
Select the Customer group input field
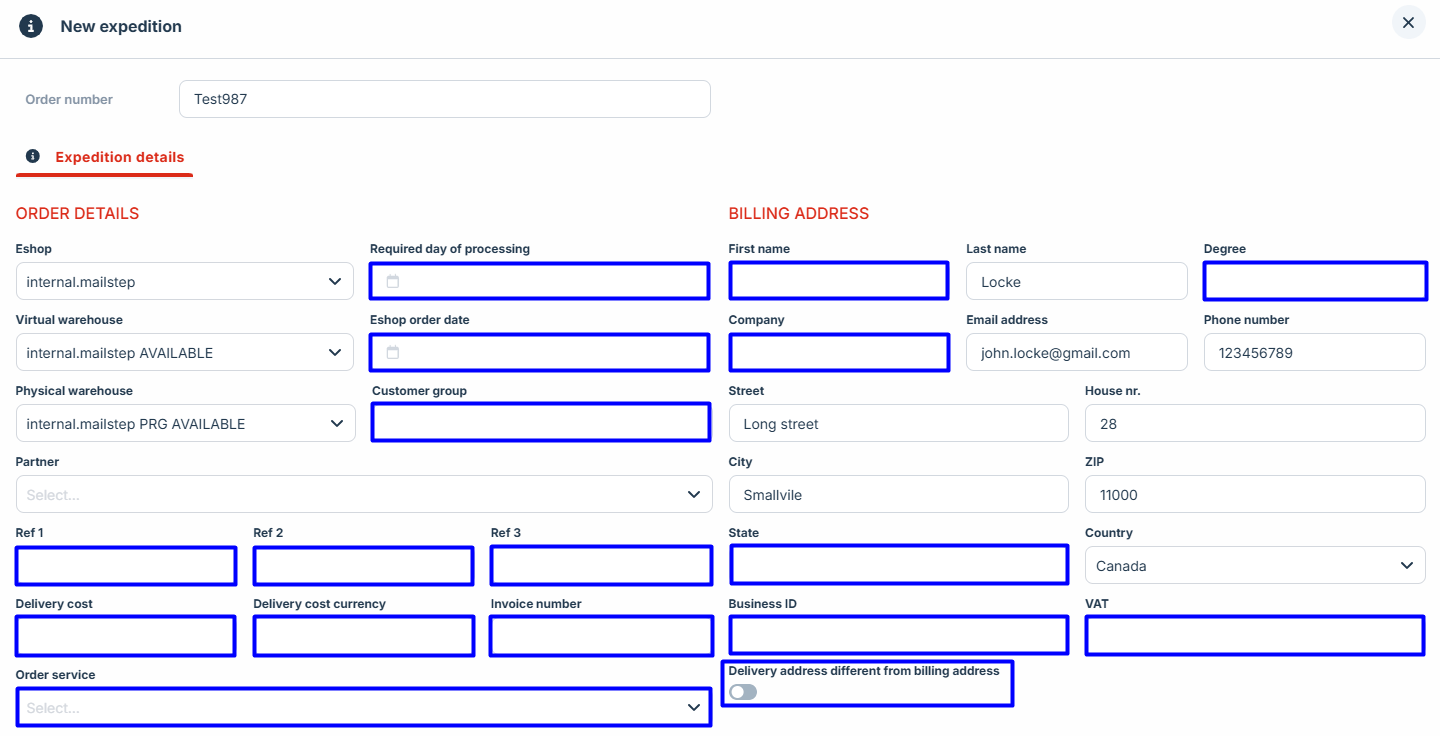540,423
